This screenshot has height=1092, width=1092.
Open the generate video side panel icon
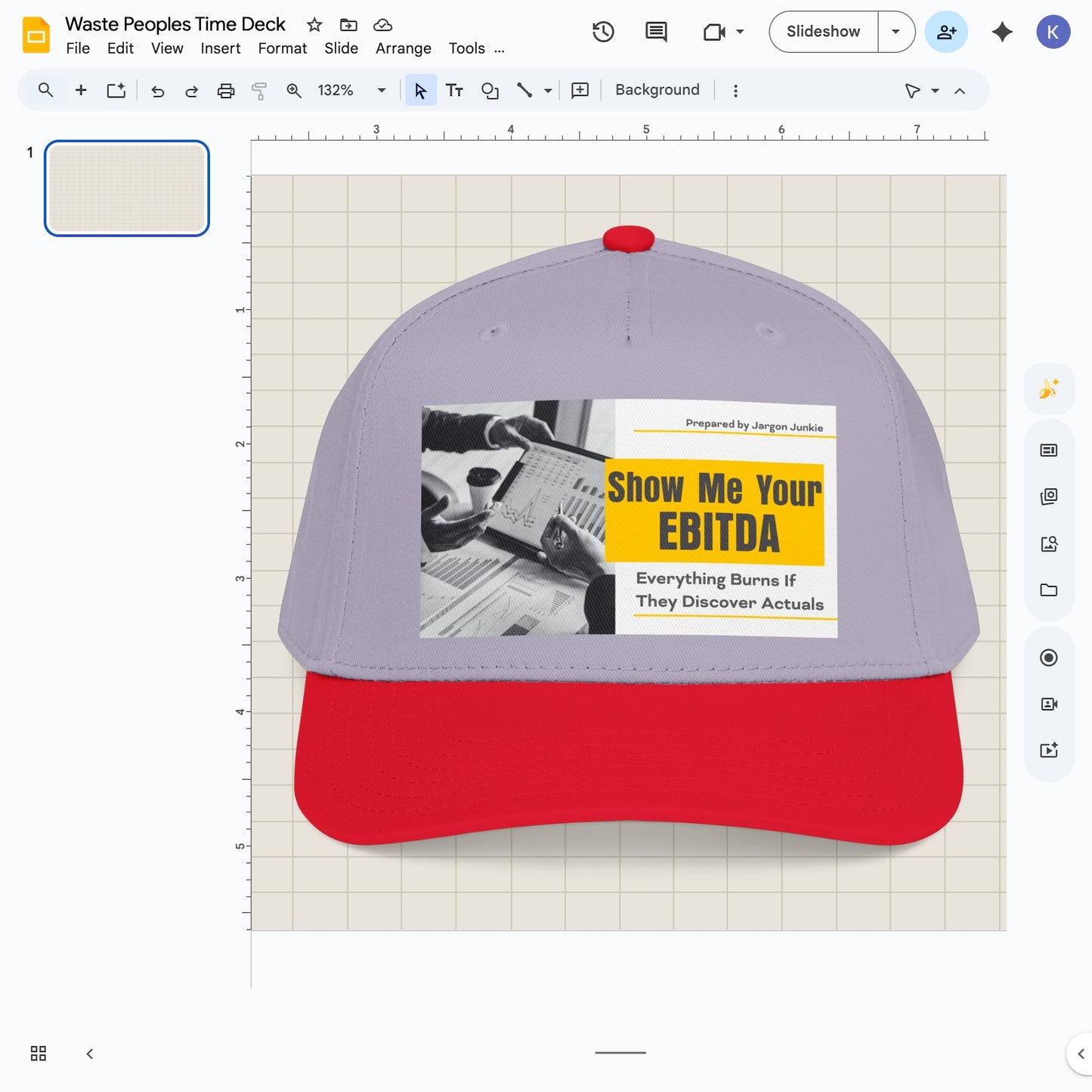pos(1049,750)
